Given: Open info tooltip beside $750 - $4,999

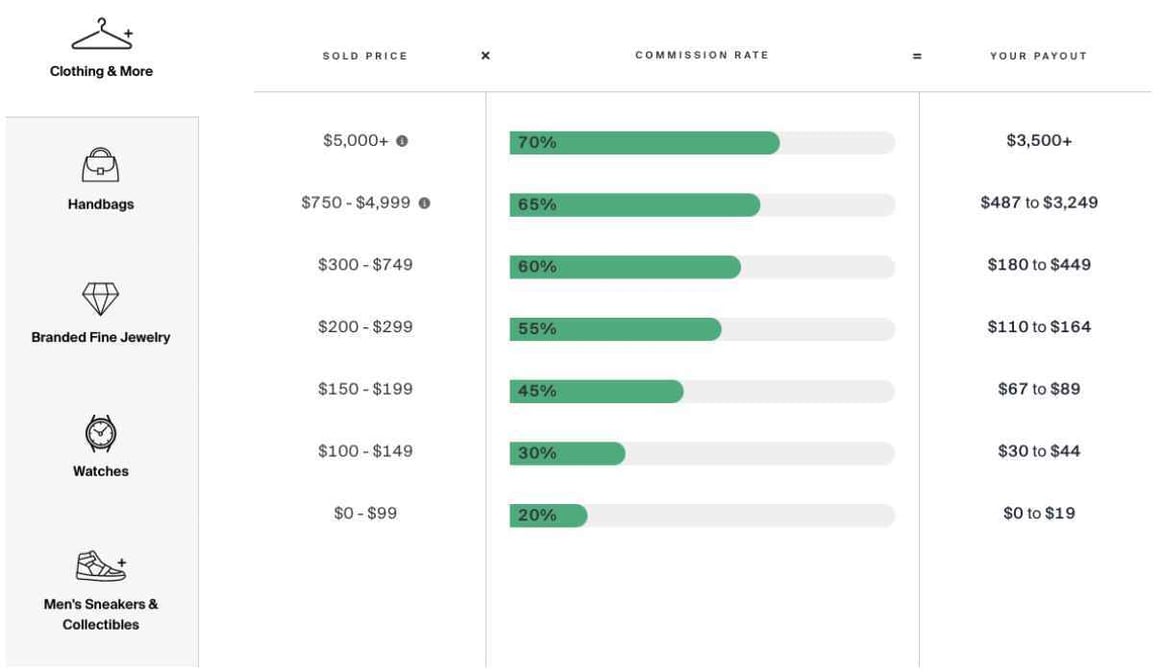Looking at the screenshot, I should [424, 203].
